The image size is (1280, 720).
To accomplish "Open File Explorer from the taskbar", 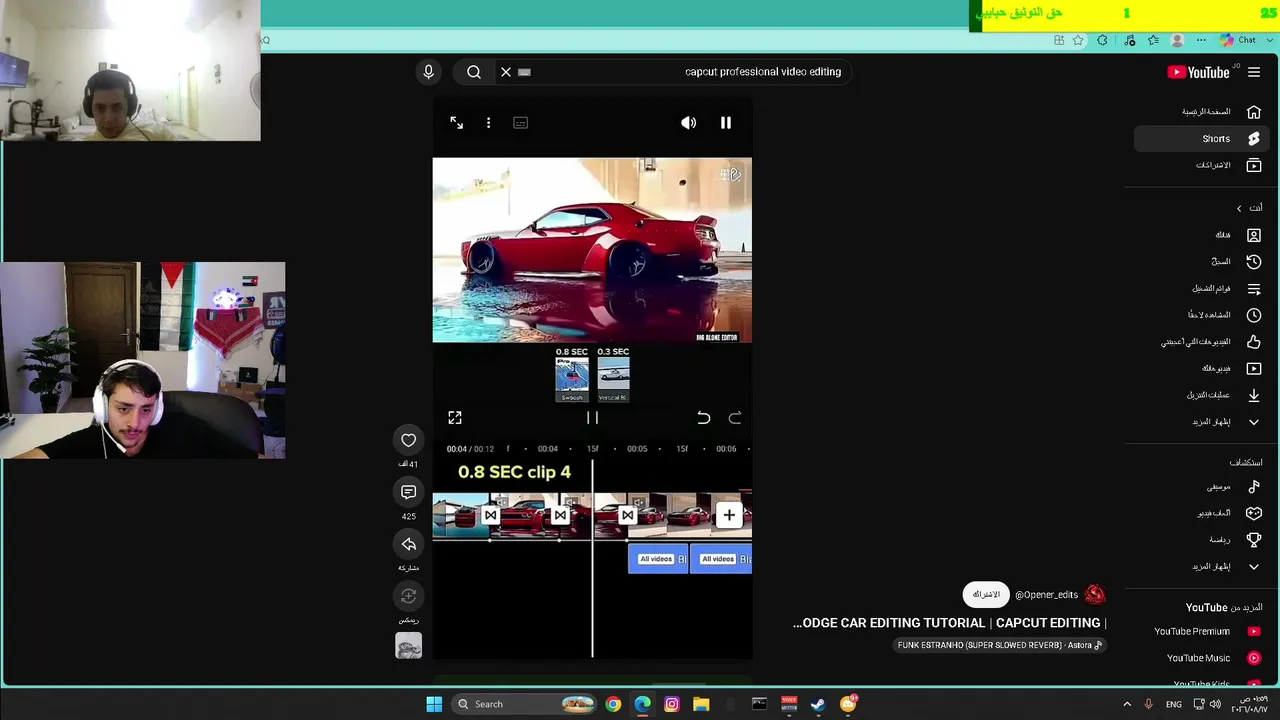I will point(701,704).
